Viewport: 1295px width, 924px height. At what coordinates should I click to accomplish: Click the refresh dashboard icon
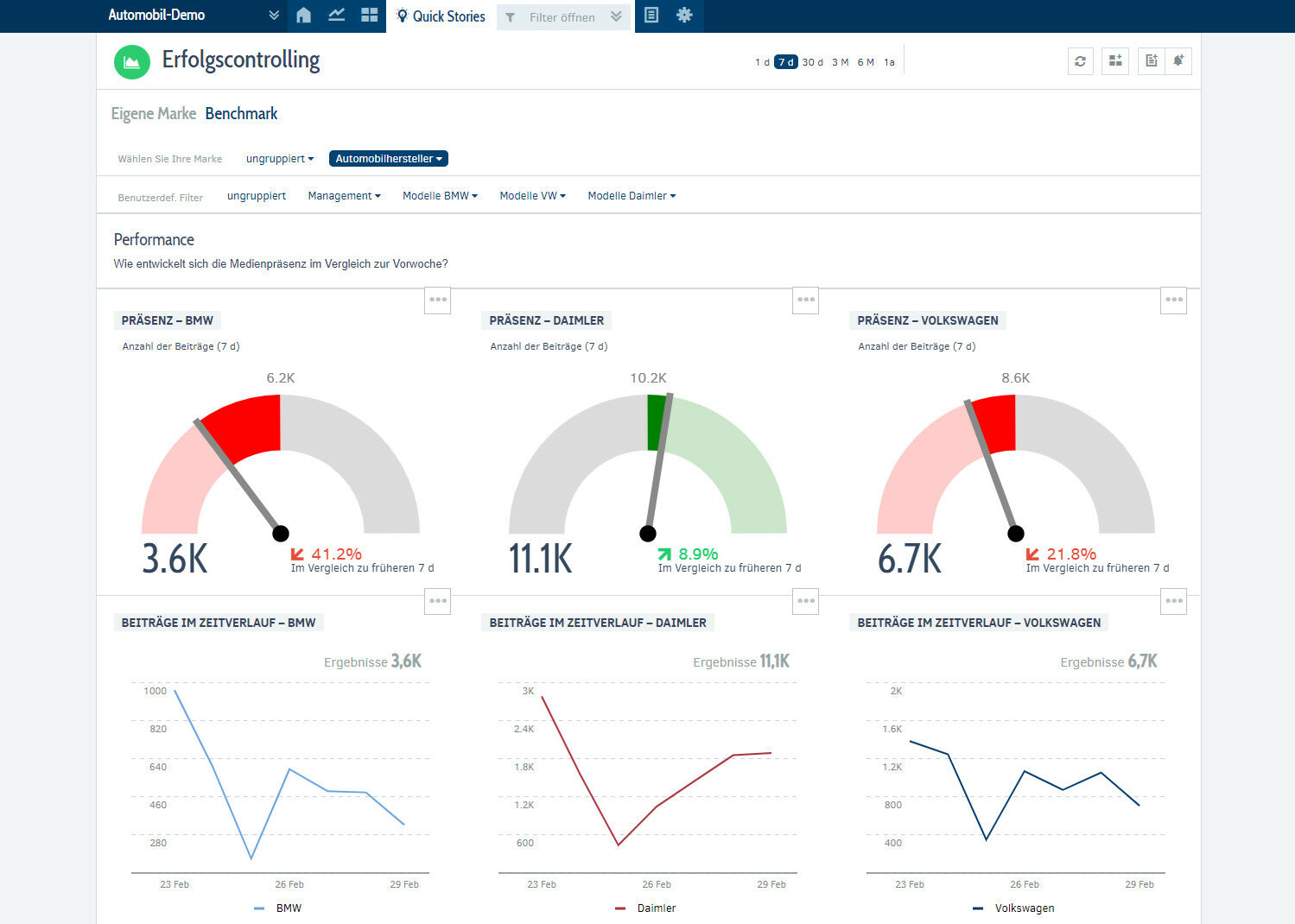(x=1081, y=61)
